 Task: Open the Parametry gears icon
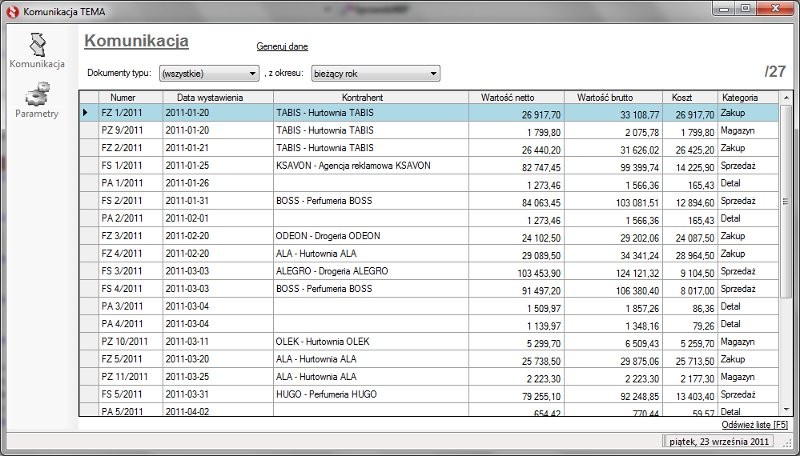click(37, 96)
